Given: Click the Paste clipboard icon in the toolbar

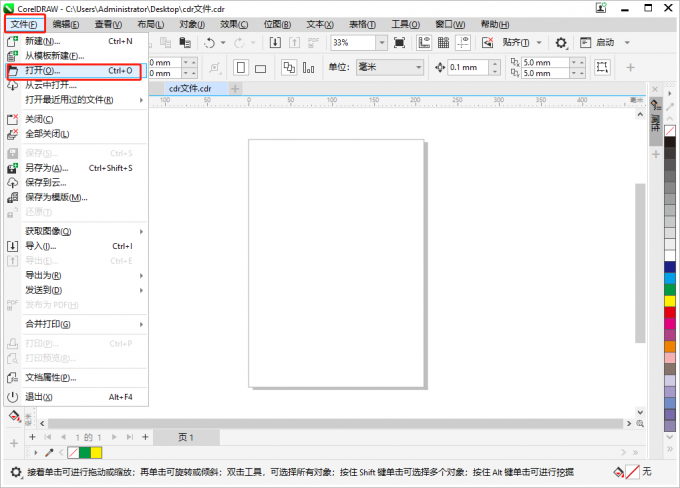Looking at the screenshot, I should point(185,42).
